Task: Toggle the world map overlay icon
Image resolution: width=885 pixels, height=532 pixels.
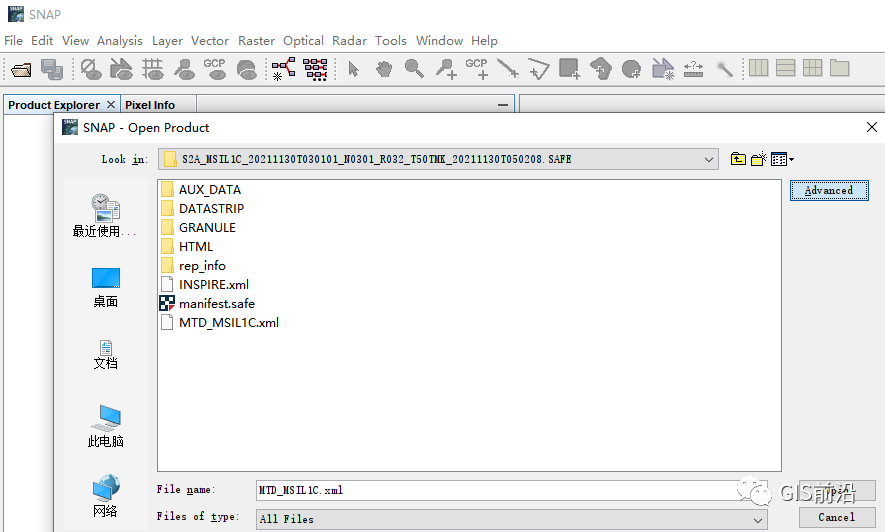Action: click(246, 69)
